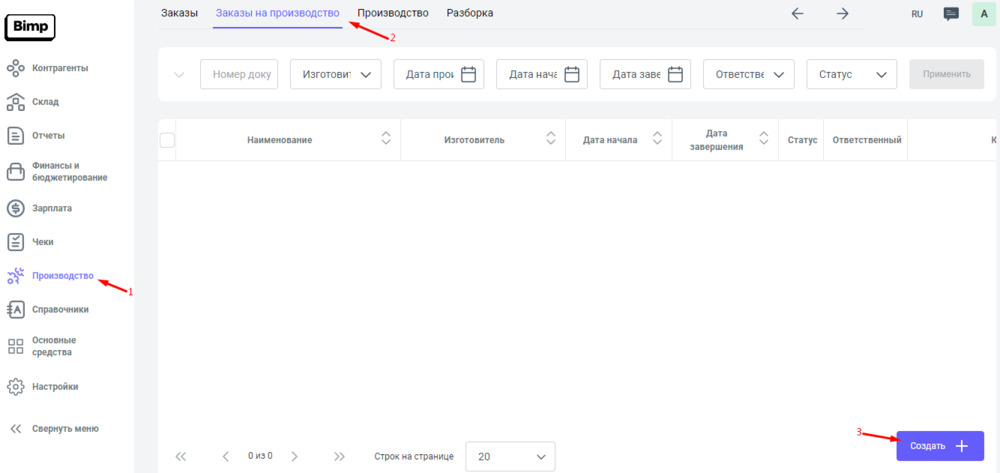The width and height of the screenshot is (1000, 473).
Task: Open the Склад warehouse icon
Action: click(15, 102)
